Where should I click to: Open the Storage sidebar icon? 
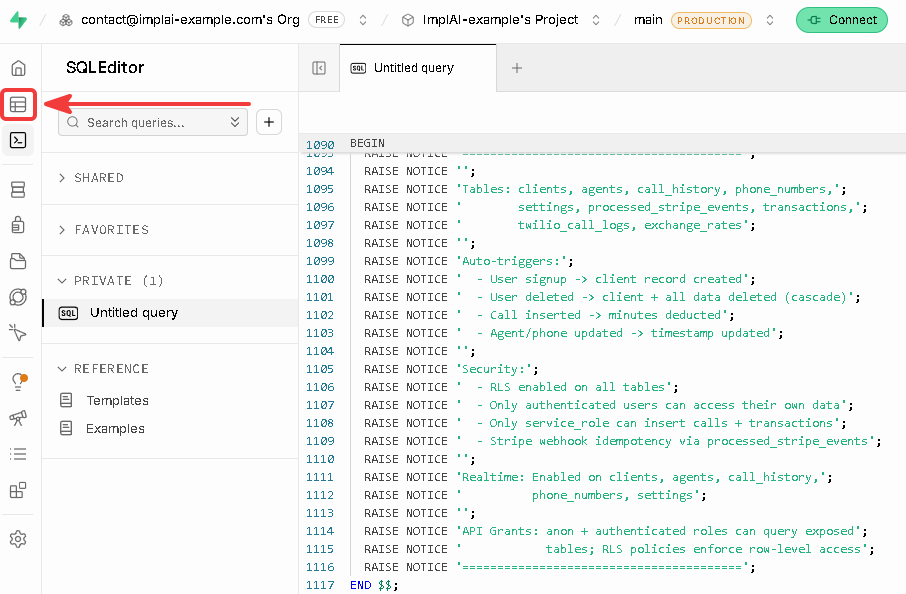(18, 261)
